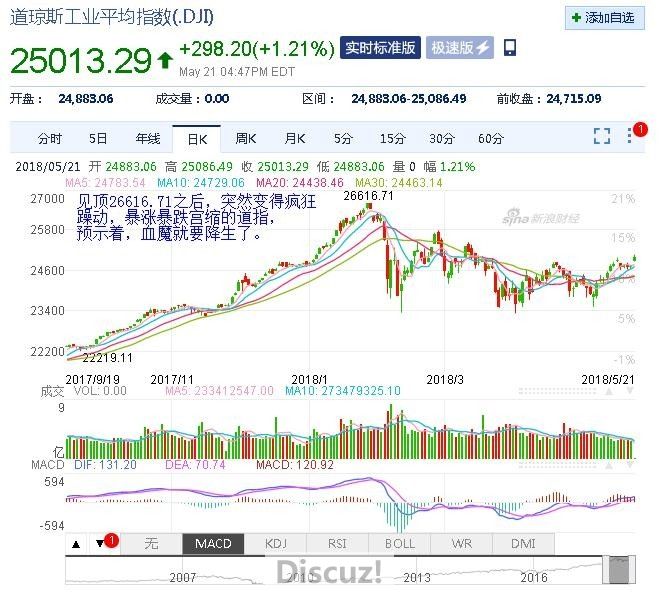659x596 pixels.
Task: Select the 年线 yearly line tab
Action: tap(148, 138)
